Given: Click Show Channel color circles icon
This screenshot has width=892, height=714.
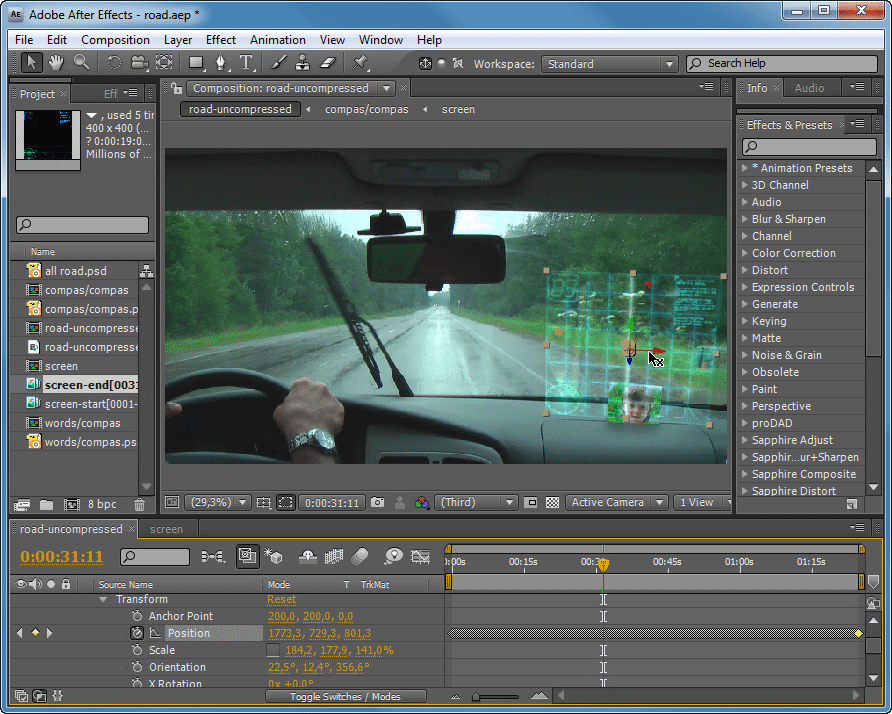Looking at the screenshot, I should coord(422,502).
